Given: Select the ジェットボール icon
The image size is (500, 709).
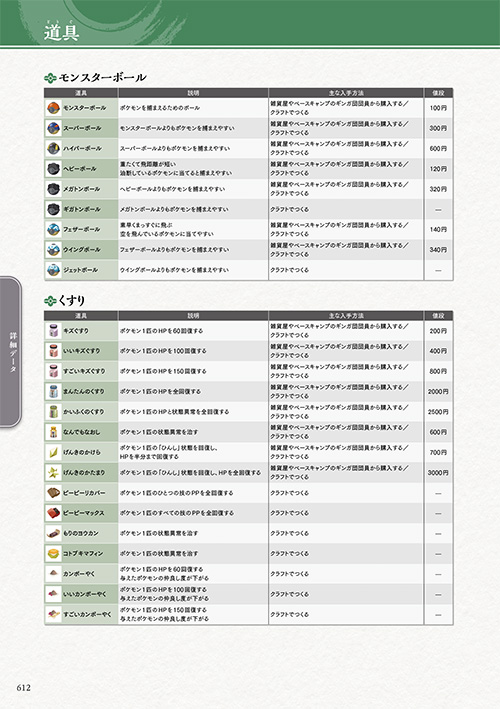Looking at the screenshot, I should pyautogui.click(x=53, y=270).
